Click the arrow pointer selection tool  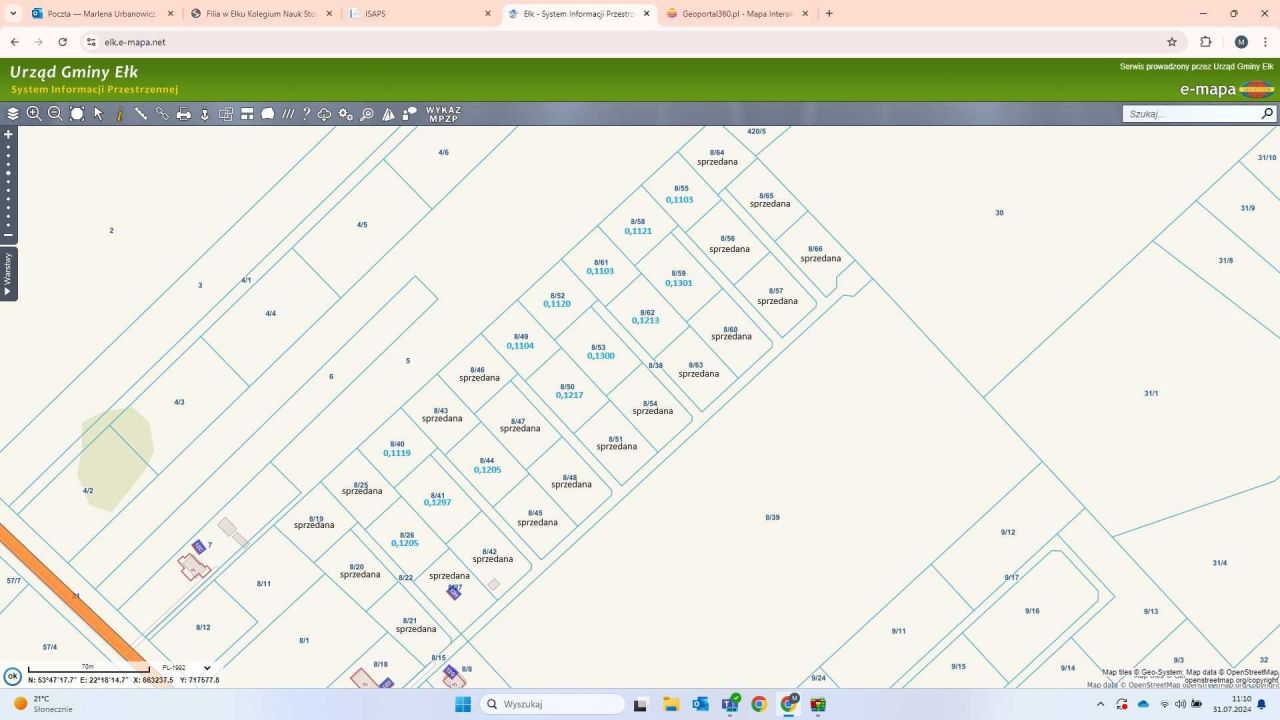click(98, 114)
